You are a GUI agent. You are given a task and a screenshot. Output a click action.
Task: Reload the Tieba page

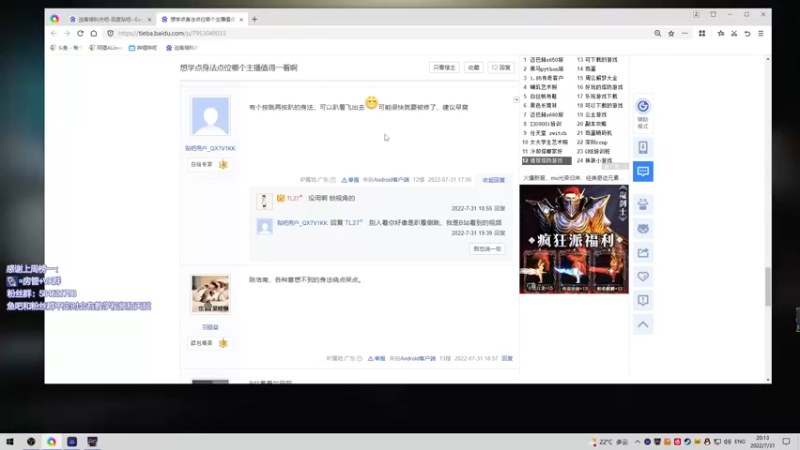(80, 33)
